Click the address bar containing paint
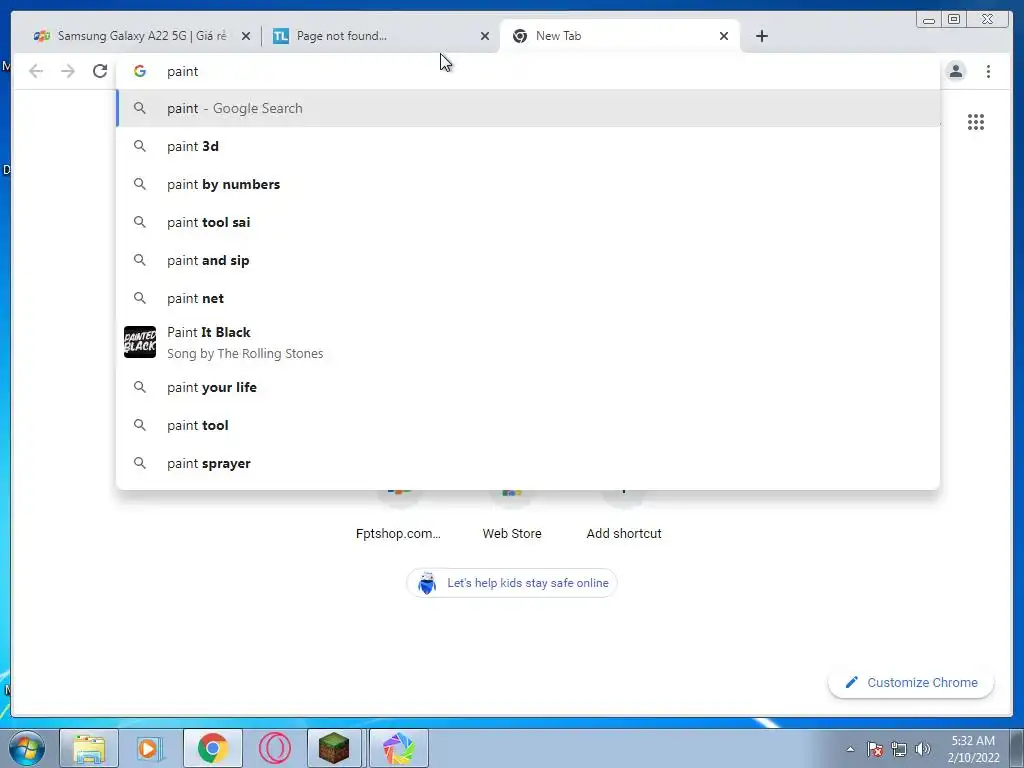 tap(528, 71)
